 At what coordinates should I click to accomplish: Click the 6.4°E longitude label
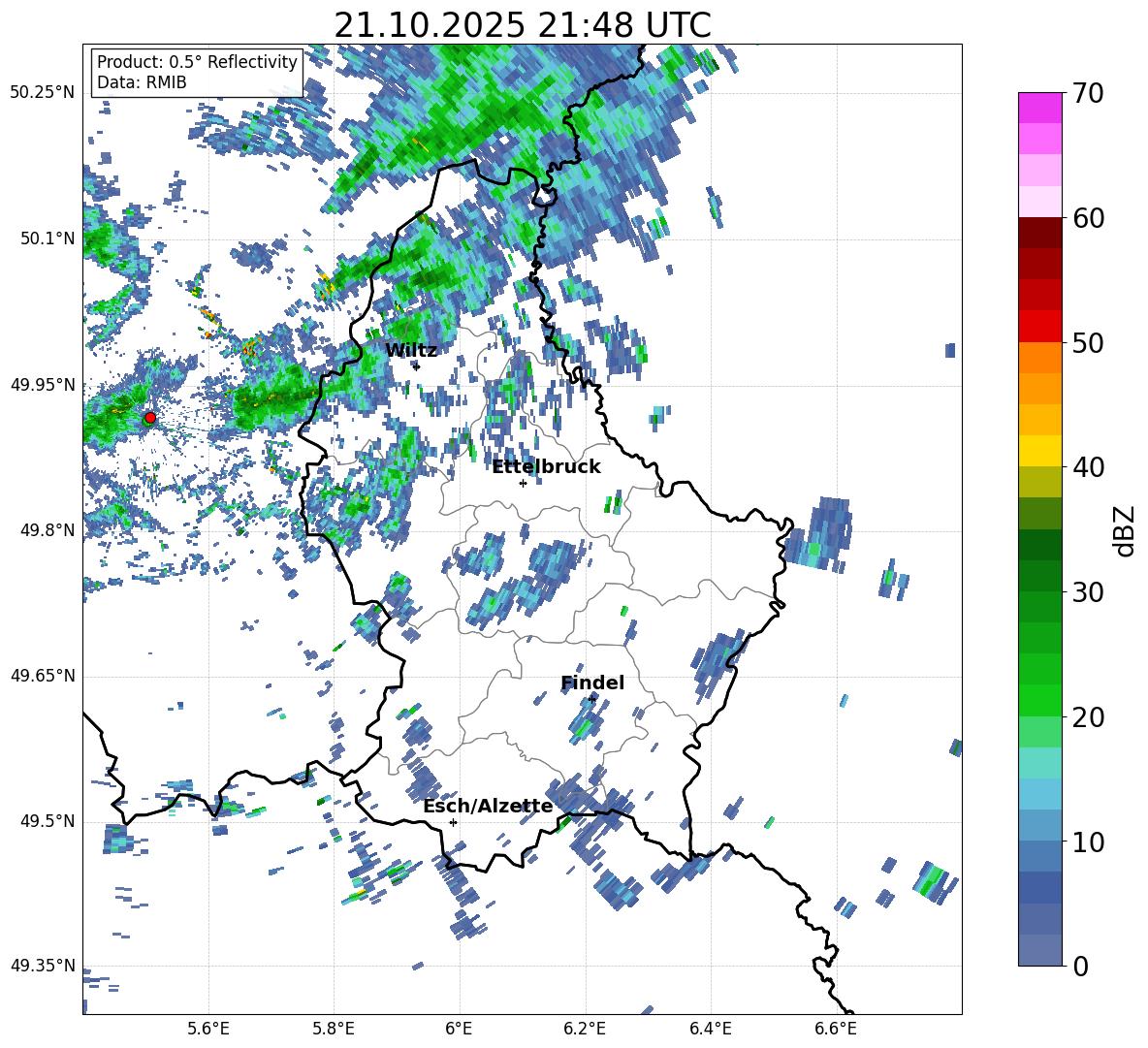click(710, 1029)
